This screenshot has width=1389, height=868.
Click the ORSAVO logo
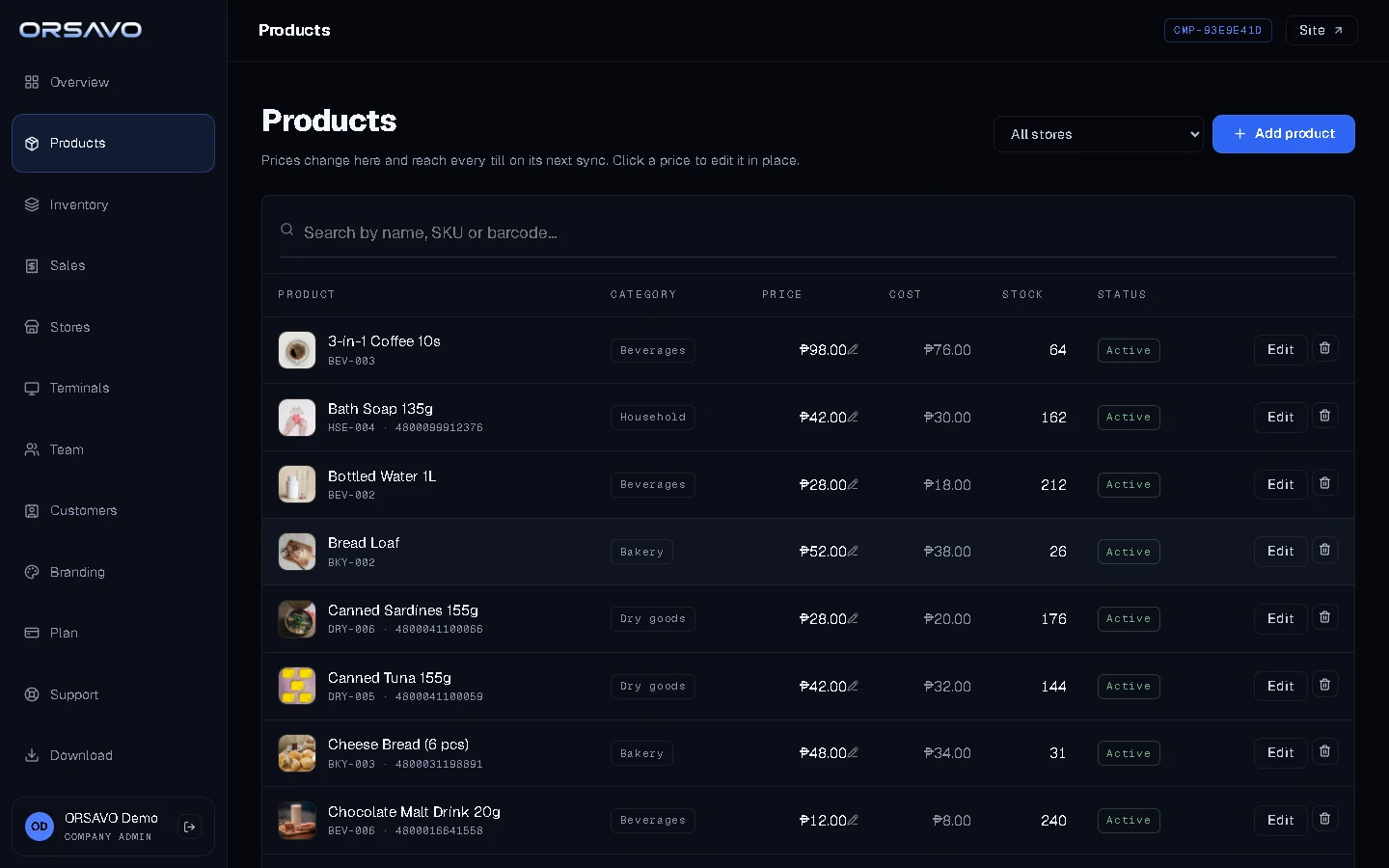click(x=81, y=30)
